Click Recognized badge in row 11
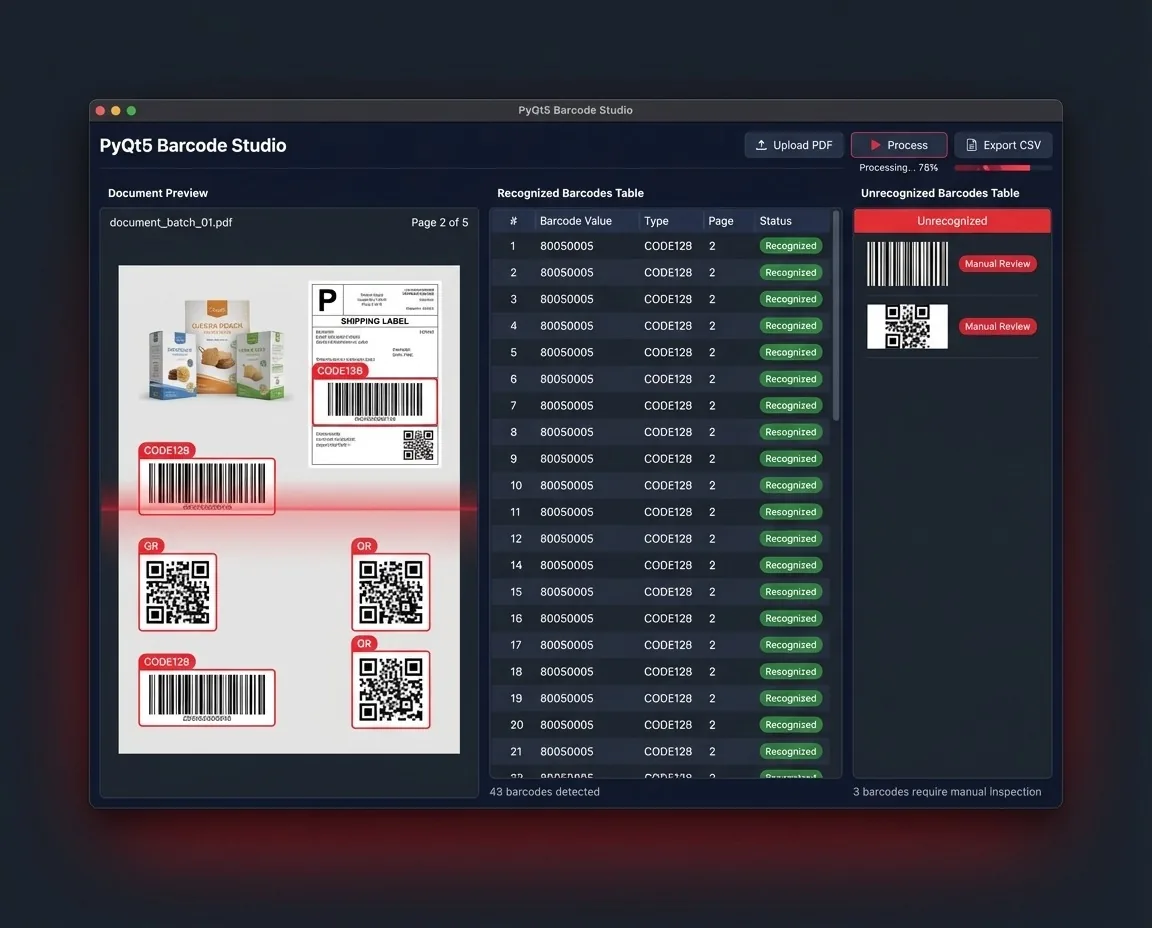This screenshot has height=928, width=1152. tap(791, 511)
